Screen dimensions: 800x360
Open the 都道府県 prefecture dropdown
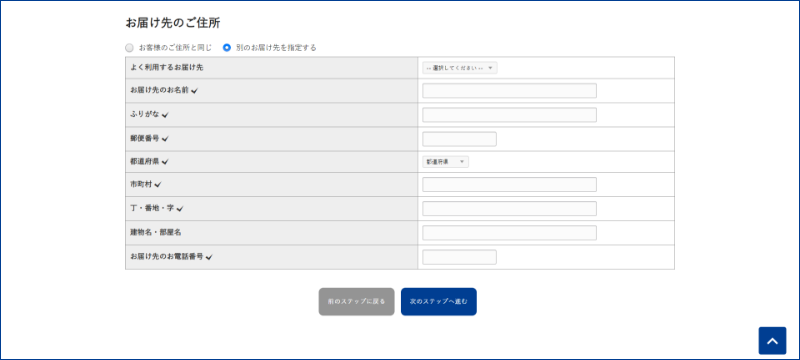point(445,162)
